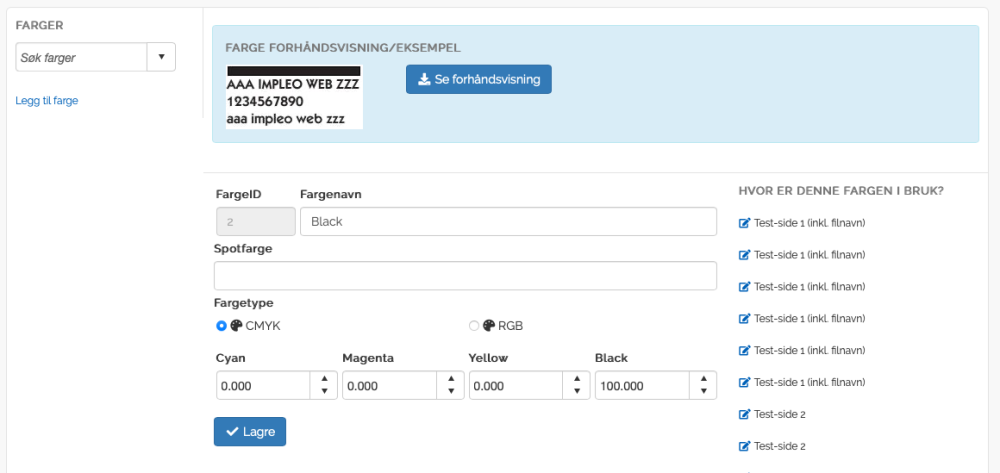Click the download icon on Se forhåndsvisning
The image size is (1000, 473).
pyautogui.click(x=423, y=79)
